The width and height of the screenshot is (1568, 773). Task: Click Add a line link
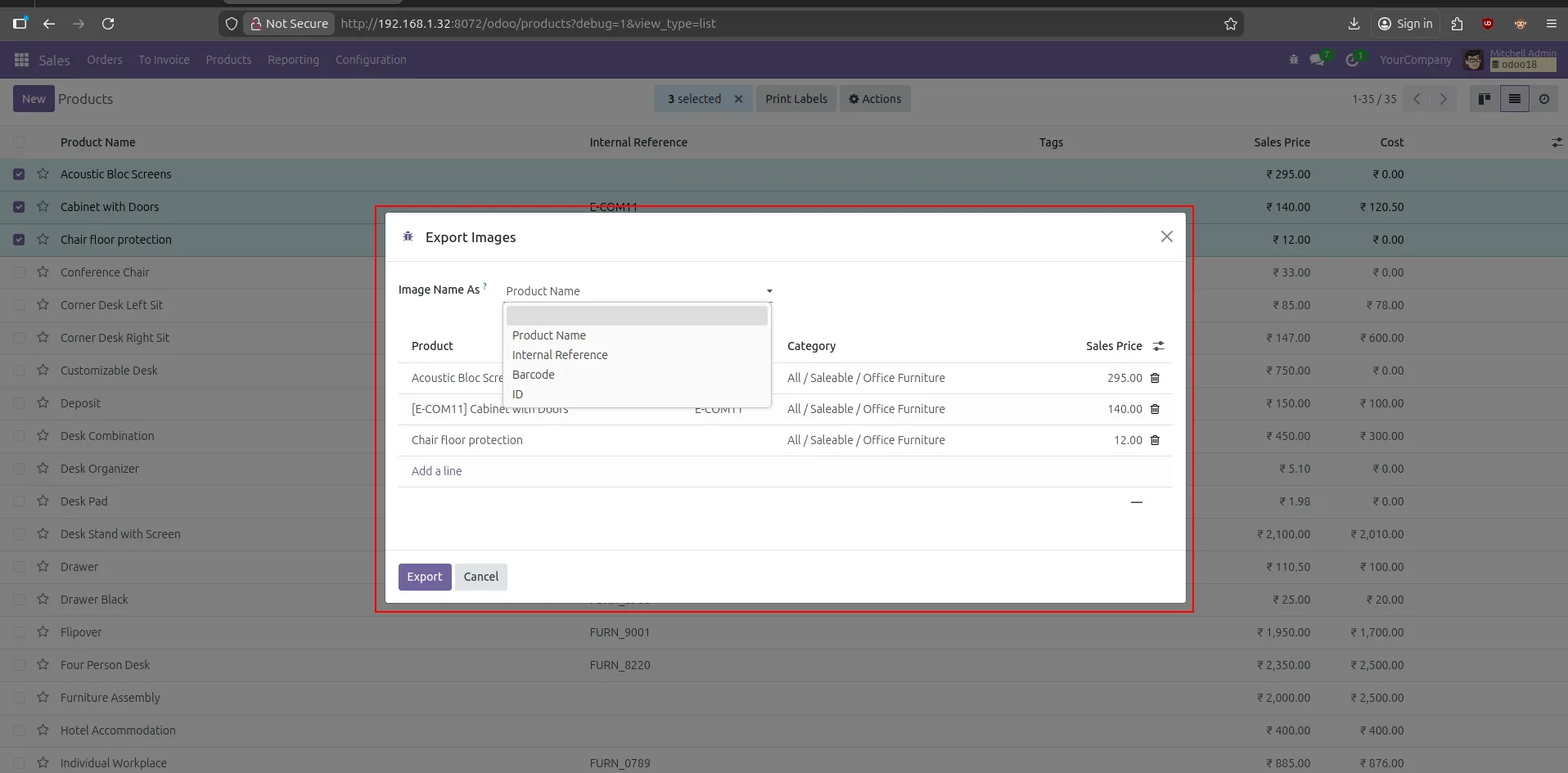436,471
